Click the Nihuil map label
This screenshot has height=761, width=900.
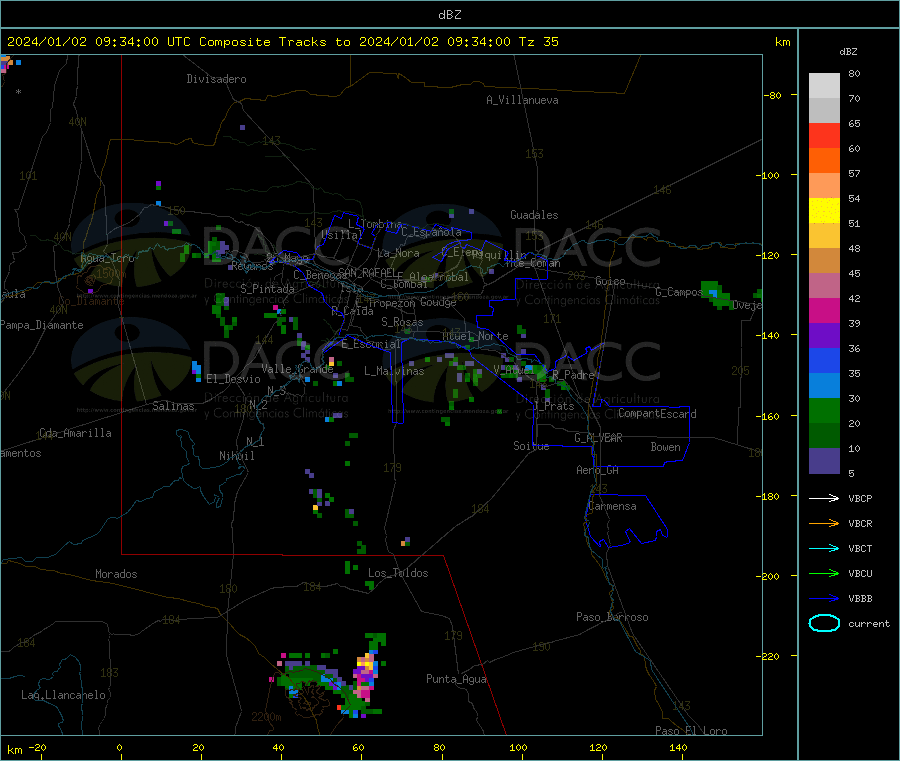pos(236,456)
